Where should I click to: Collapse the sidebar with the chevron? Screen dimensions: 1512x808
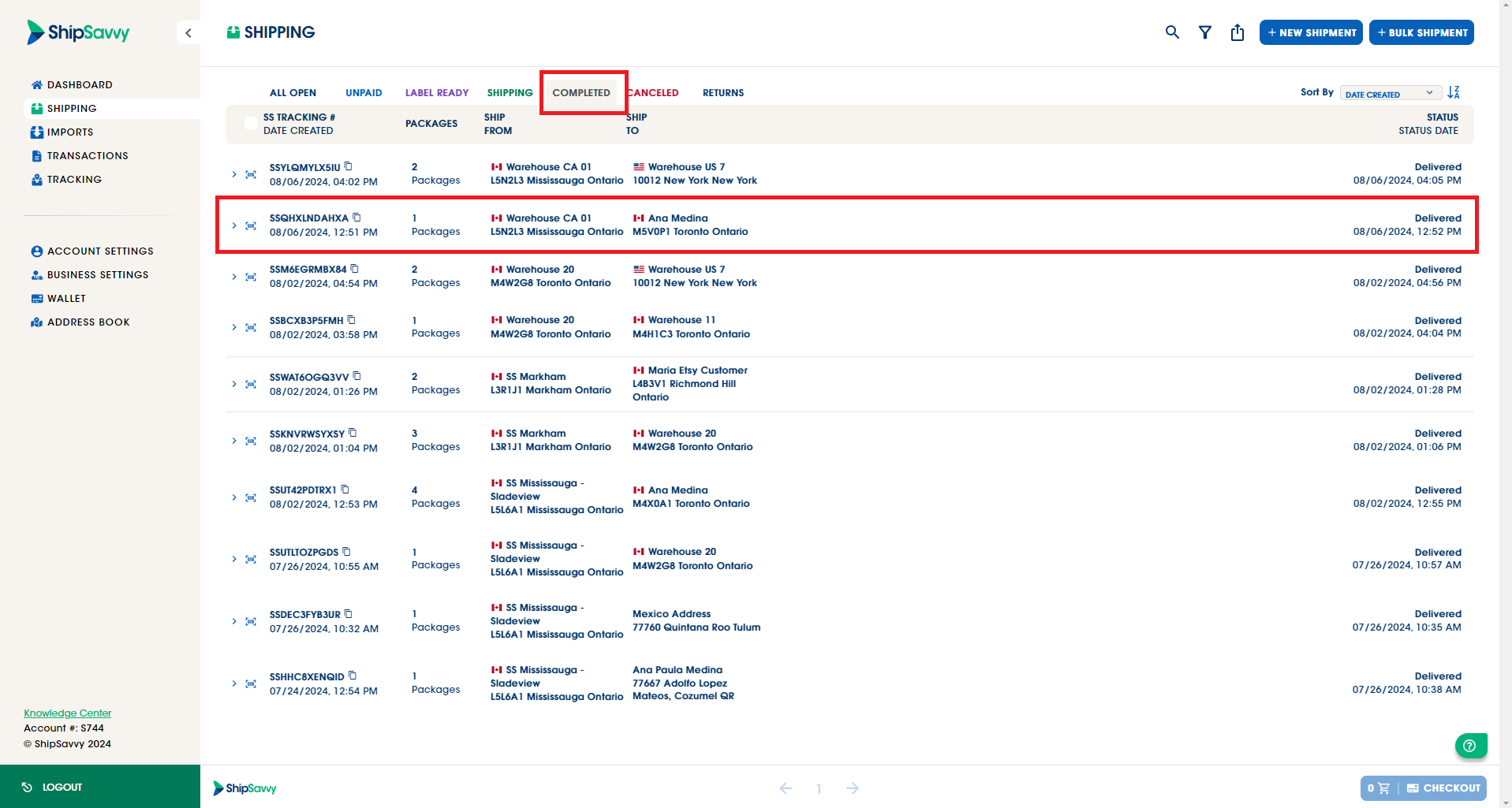pyautogui.click(x=189, y=32)
